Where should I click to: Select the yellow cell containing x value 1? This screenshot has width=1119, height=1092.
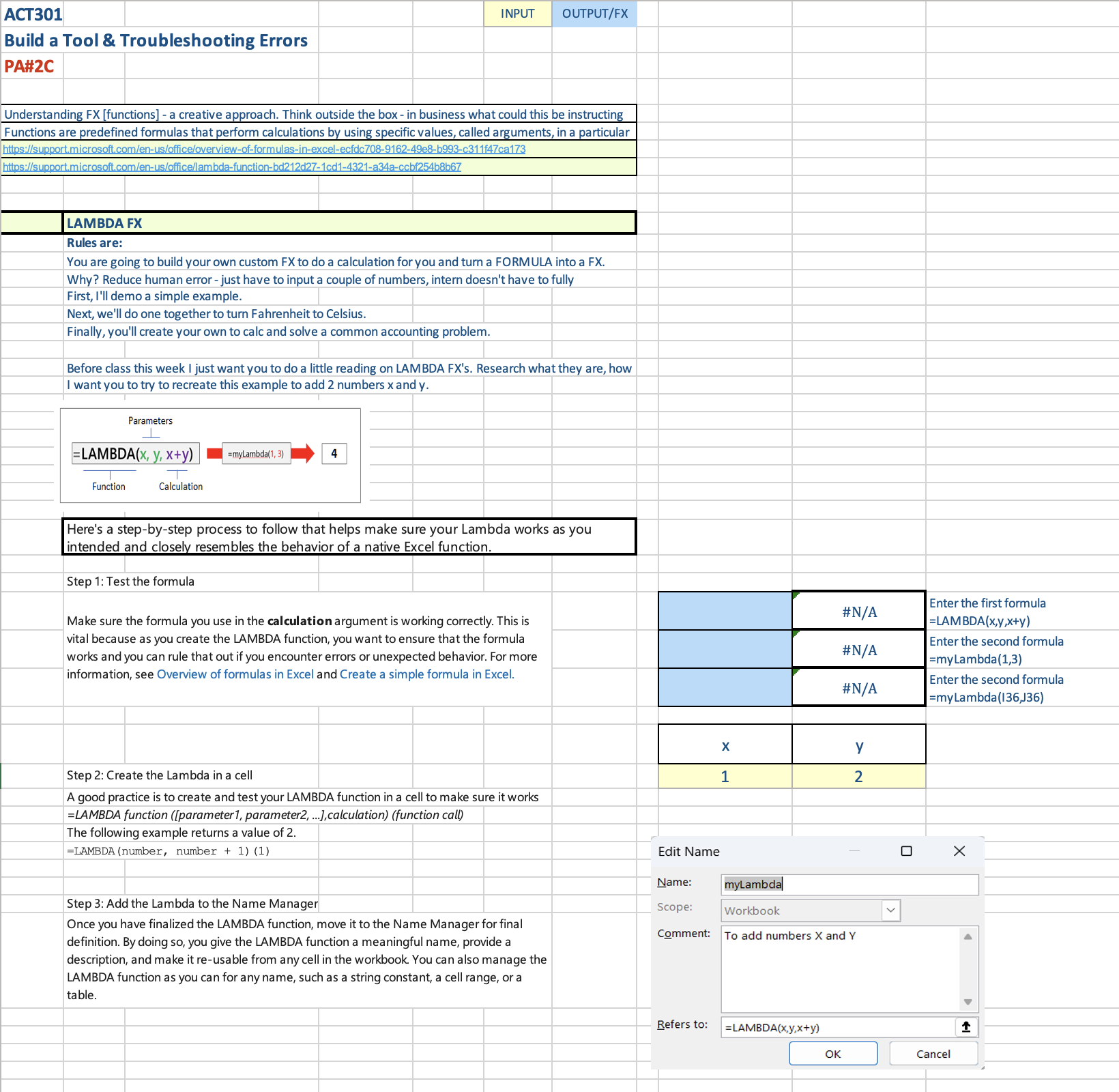725,776
